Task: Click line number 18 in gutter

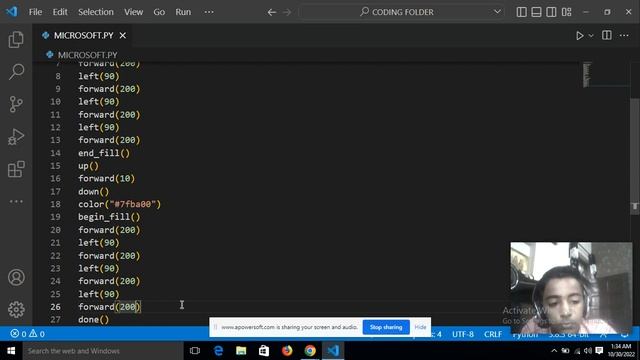Action: [x=55, y=204]
